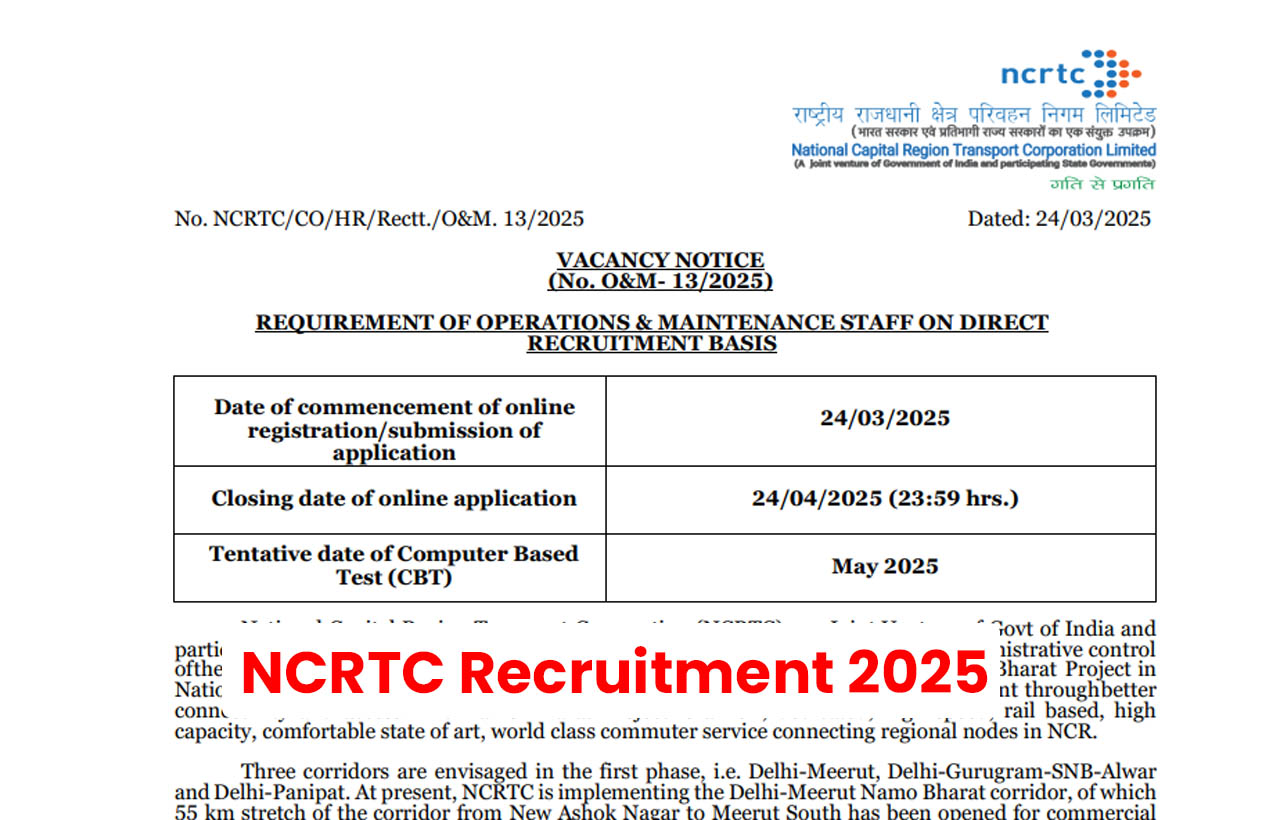Click the VACANCY NOTICE heading
The image size is (1280, 820).
tap(660, 260)
